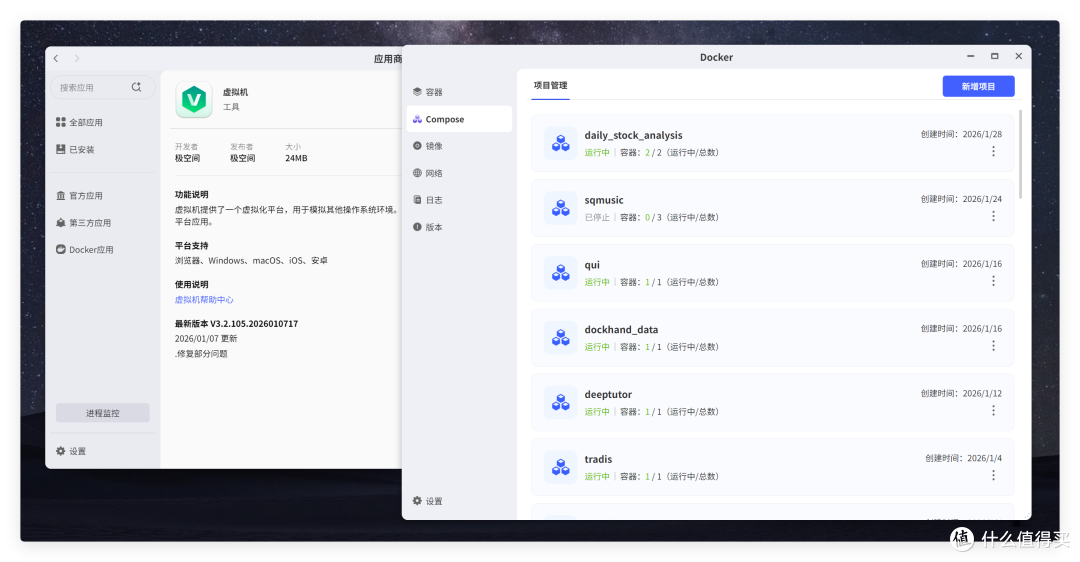Click the app store 设置 gear icon
Image resolution: width=1080 pixels, height=562 pixels.
[x=61, y=451]
